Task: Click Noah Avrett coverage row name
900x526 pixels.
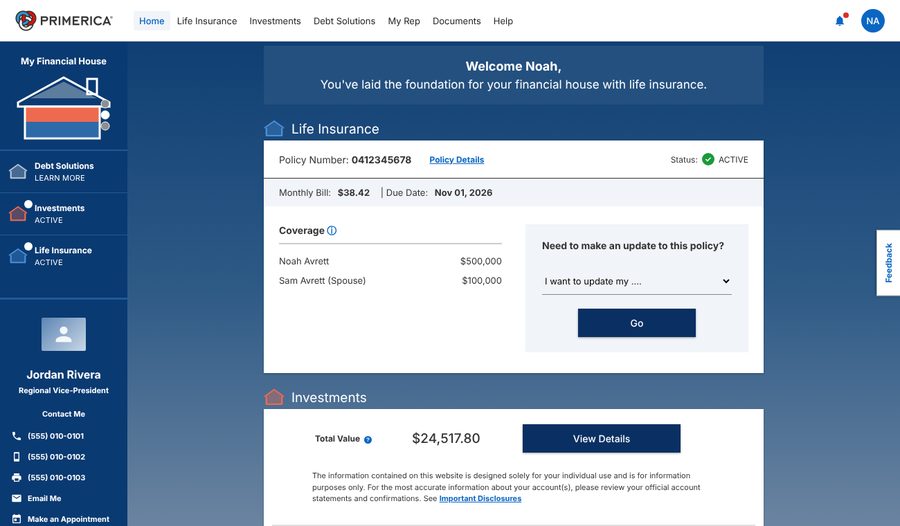Action: point(304,261)
